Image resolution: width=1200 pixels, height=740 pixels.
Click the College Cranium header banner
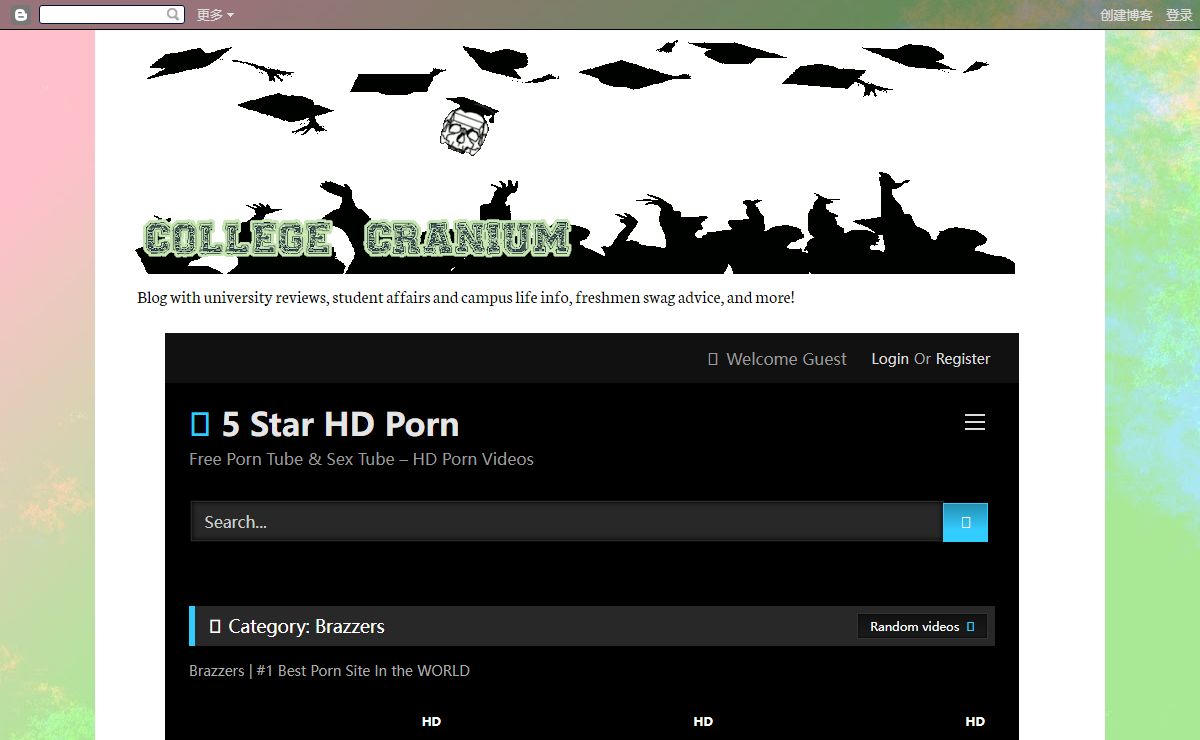pyautogui.click(x=576, y=156)
